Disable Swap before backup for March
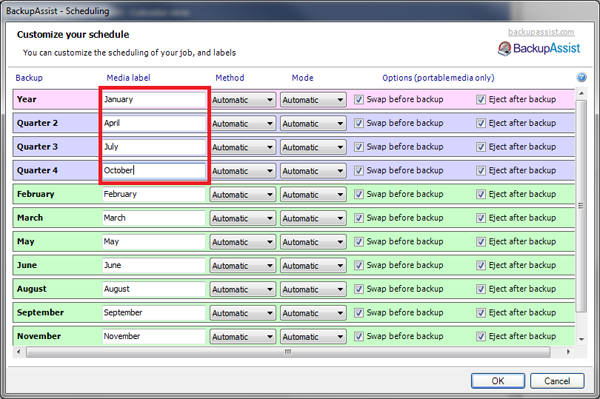Screen dimensions: 600x399 (359, 218)
